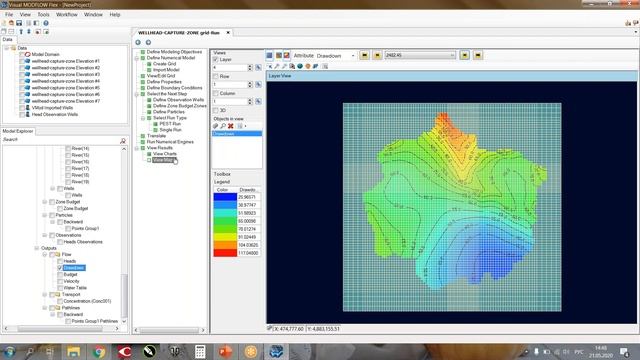This screenshot has height=360, width=640.
Task: Select the zoom-out magnifier tool
Action: [284, 66]
